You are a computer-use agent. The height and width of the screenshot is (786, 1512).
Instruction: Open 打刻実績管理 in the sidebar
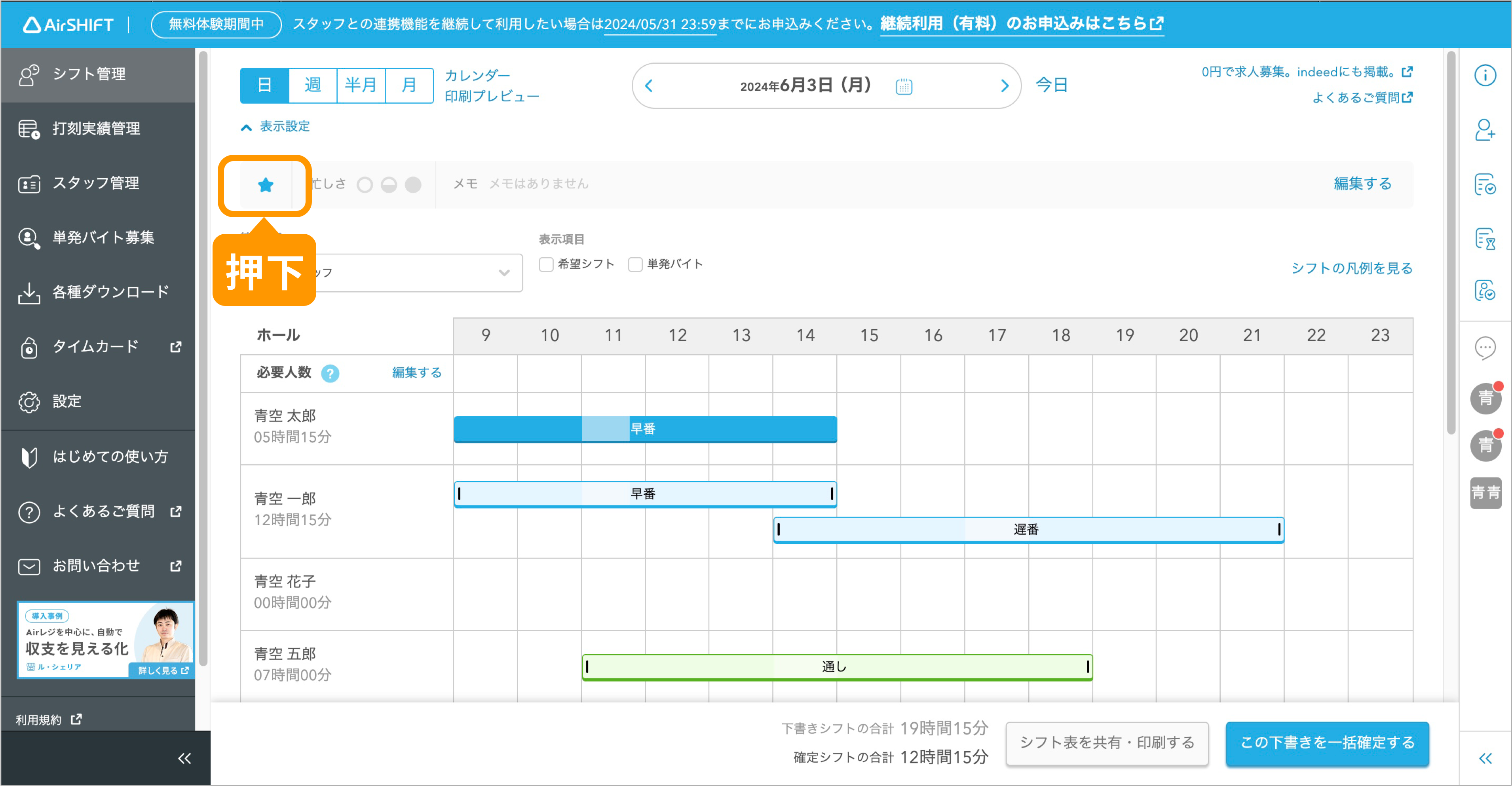coord(97,129)
